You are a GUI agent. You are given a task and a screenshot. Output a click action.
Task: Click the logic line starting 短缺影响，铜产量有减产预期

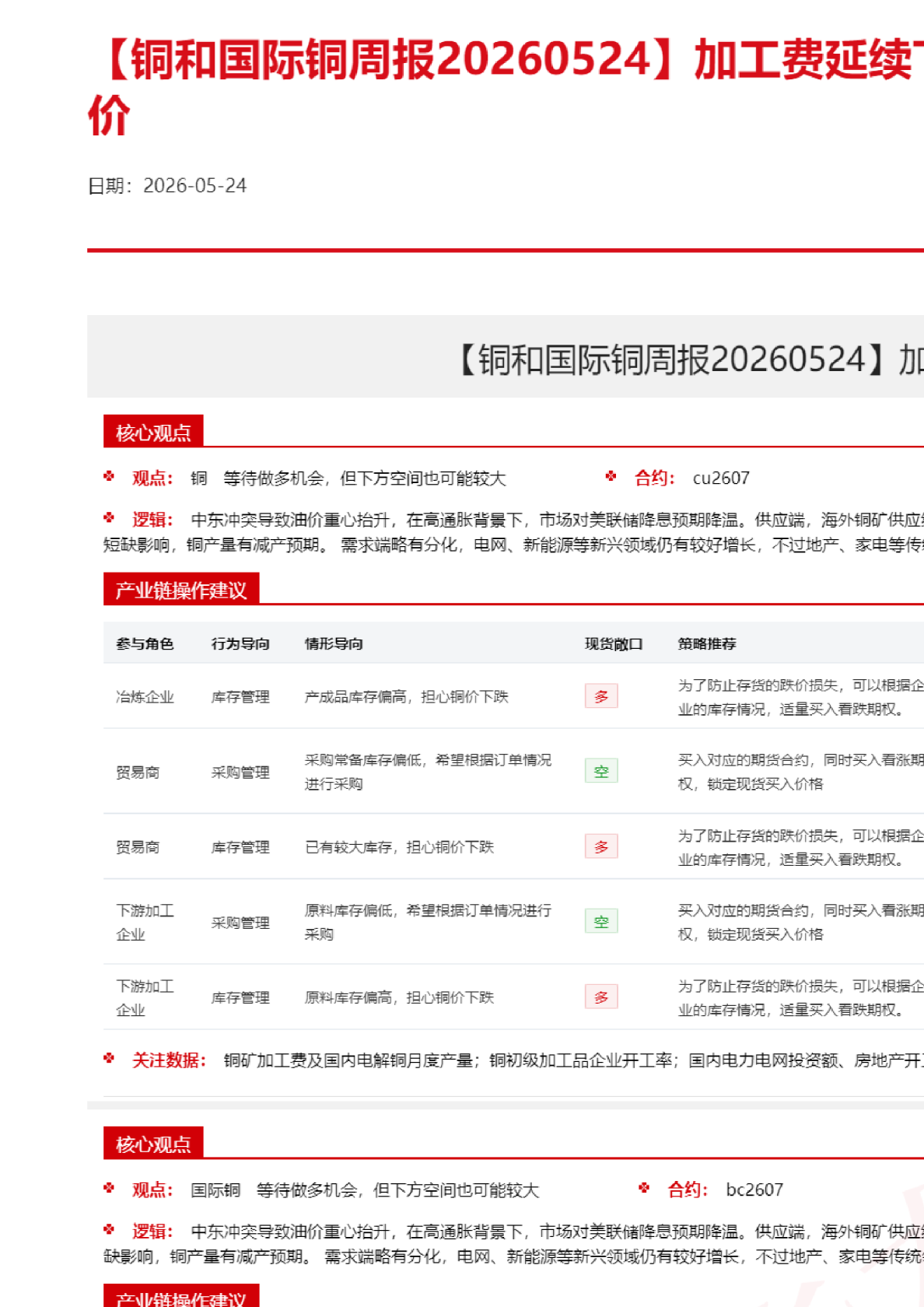[513, 545]
